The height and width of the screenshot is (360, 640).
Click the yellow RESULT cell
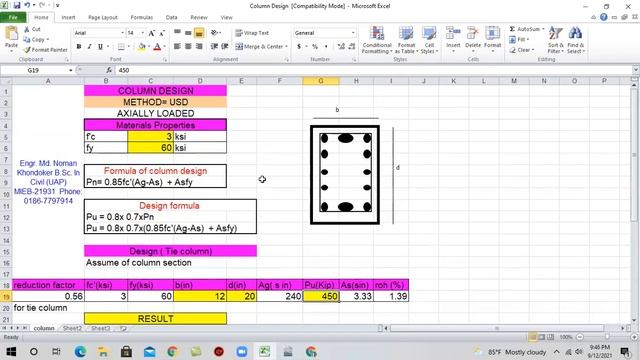click(156, 318)
